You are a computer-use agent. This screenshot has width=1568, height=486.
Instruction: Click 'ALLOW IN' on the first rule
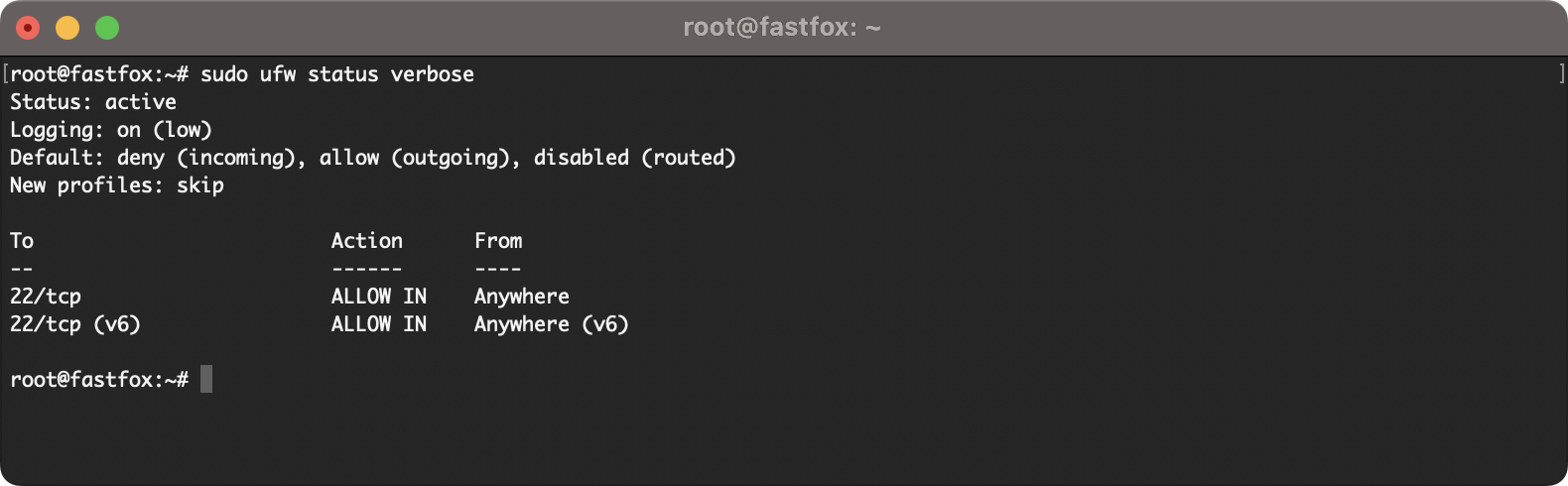click(379, 297)
